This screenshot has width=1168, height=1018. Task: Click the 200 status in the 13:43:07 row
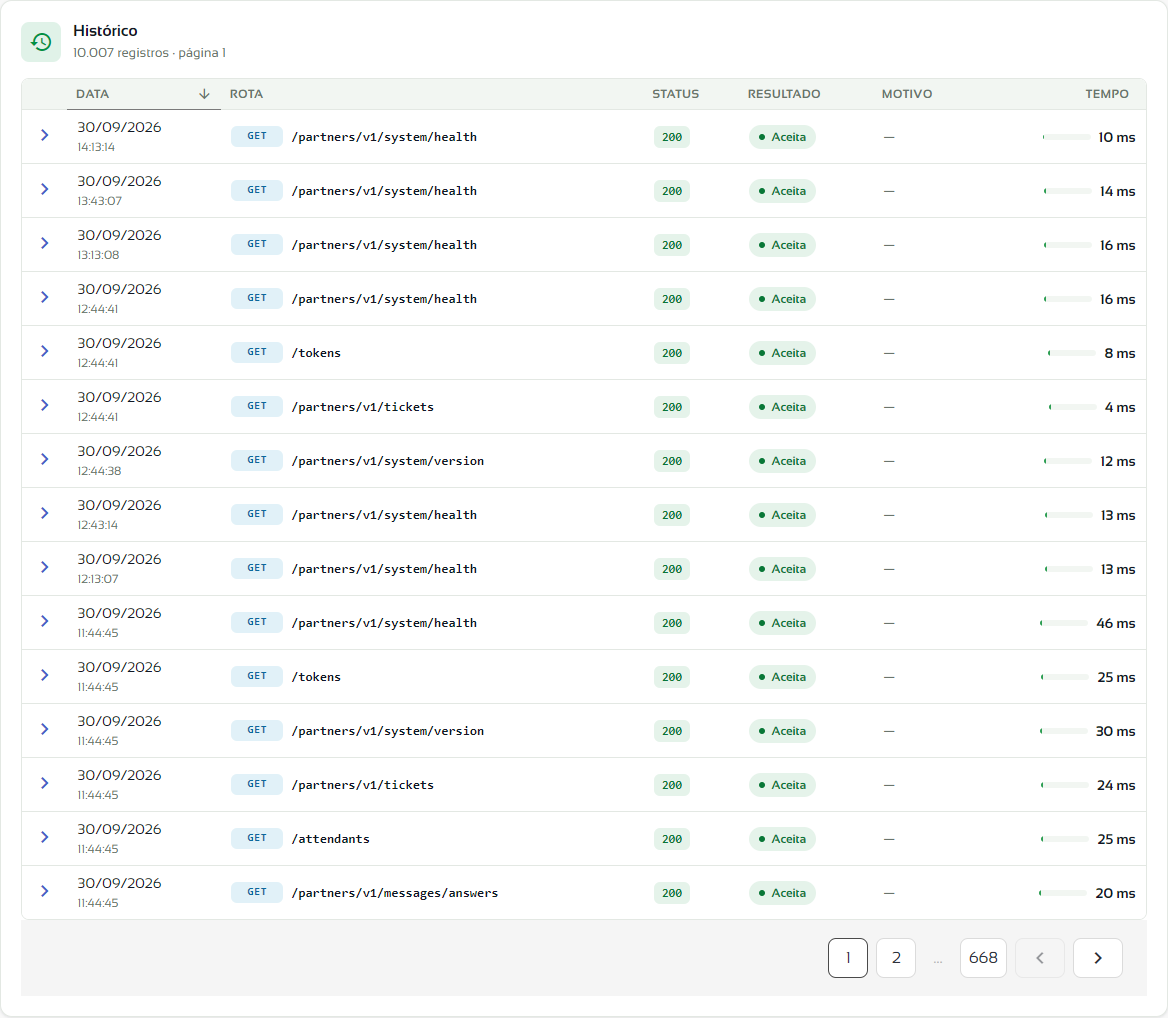point(672,191)
